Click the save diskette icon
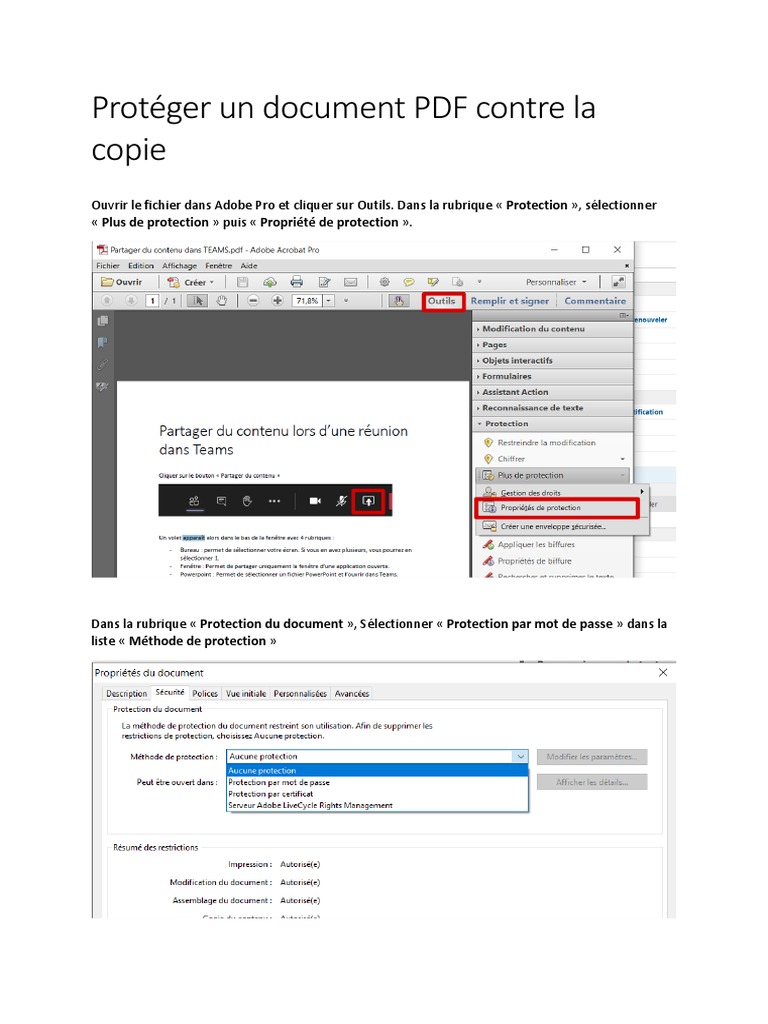The height and width of the screenshot is (1024, 768). pos(242,282)
